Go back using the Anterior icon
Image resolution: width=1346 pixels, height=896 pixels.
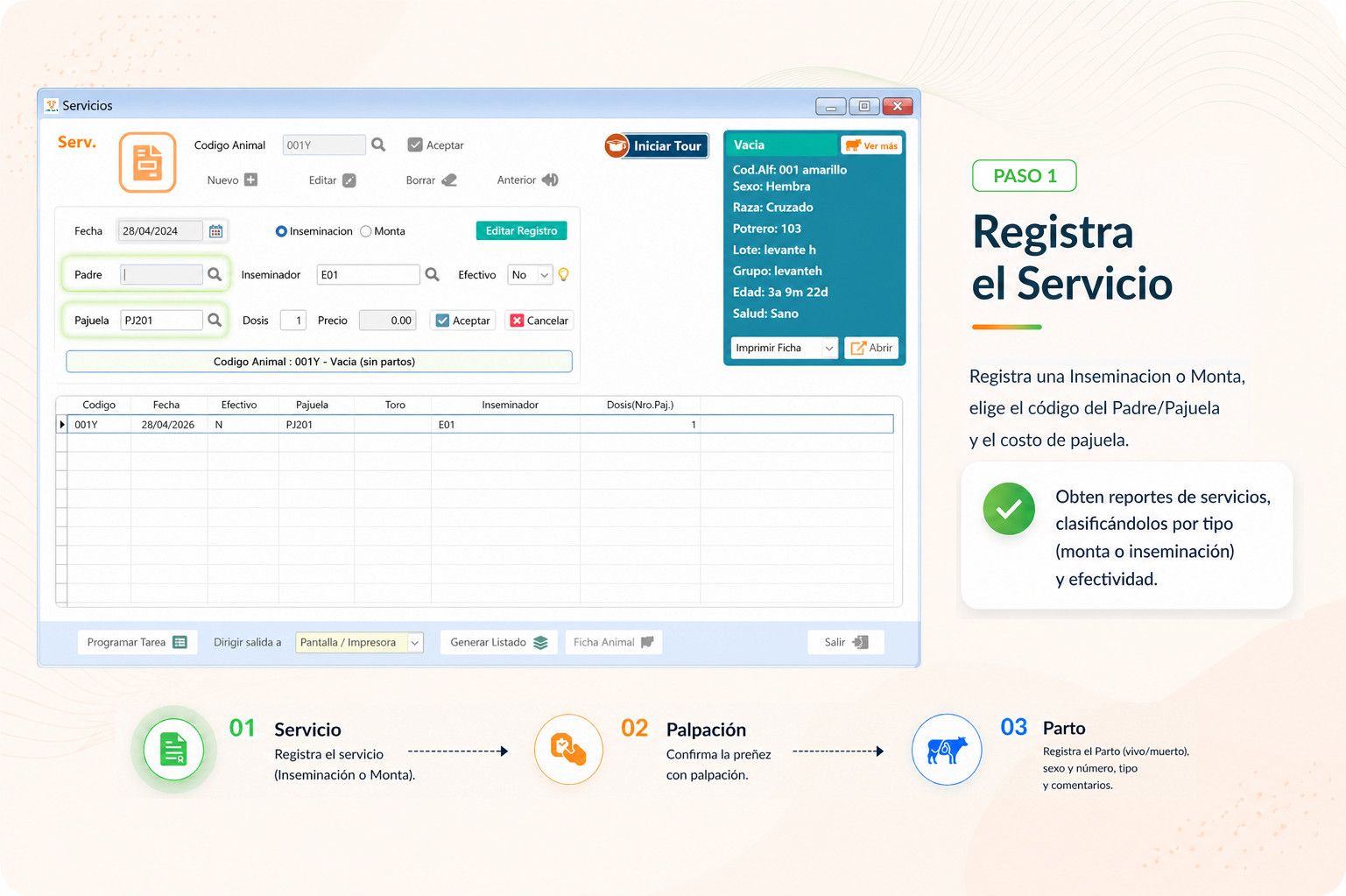(549, 180)
